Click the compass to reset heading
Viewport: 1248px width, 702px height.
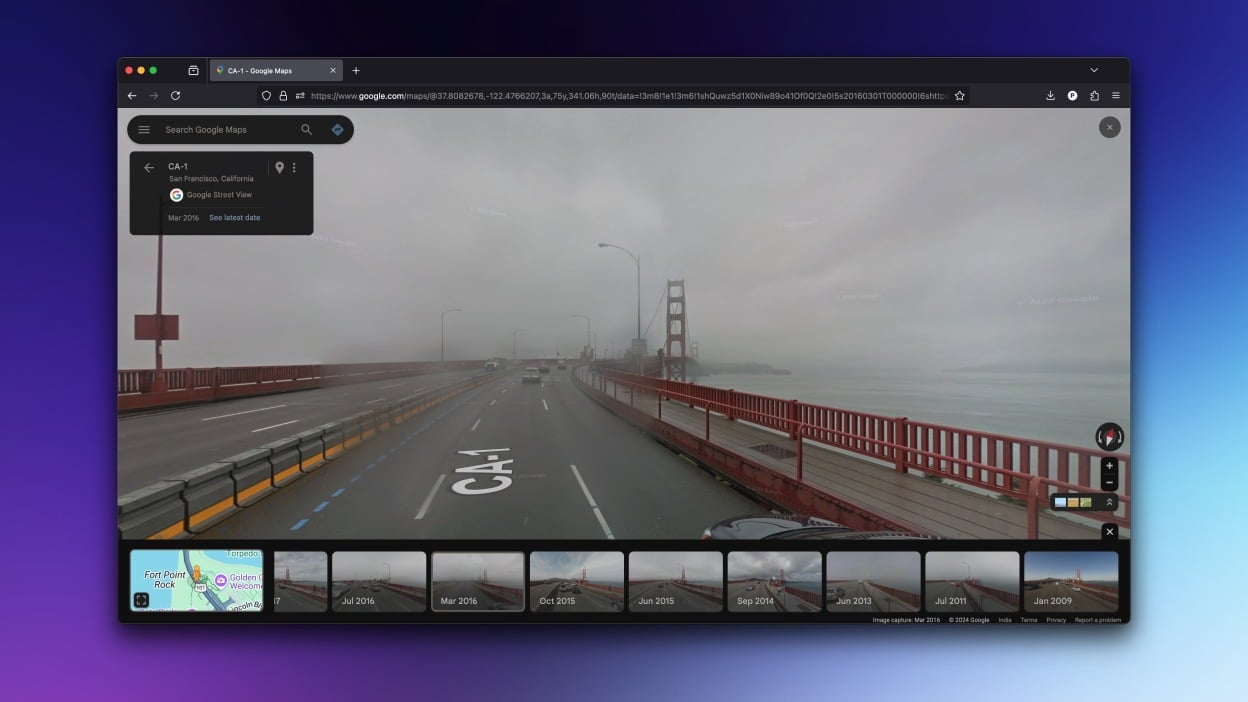click(1109, 437)
